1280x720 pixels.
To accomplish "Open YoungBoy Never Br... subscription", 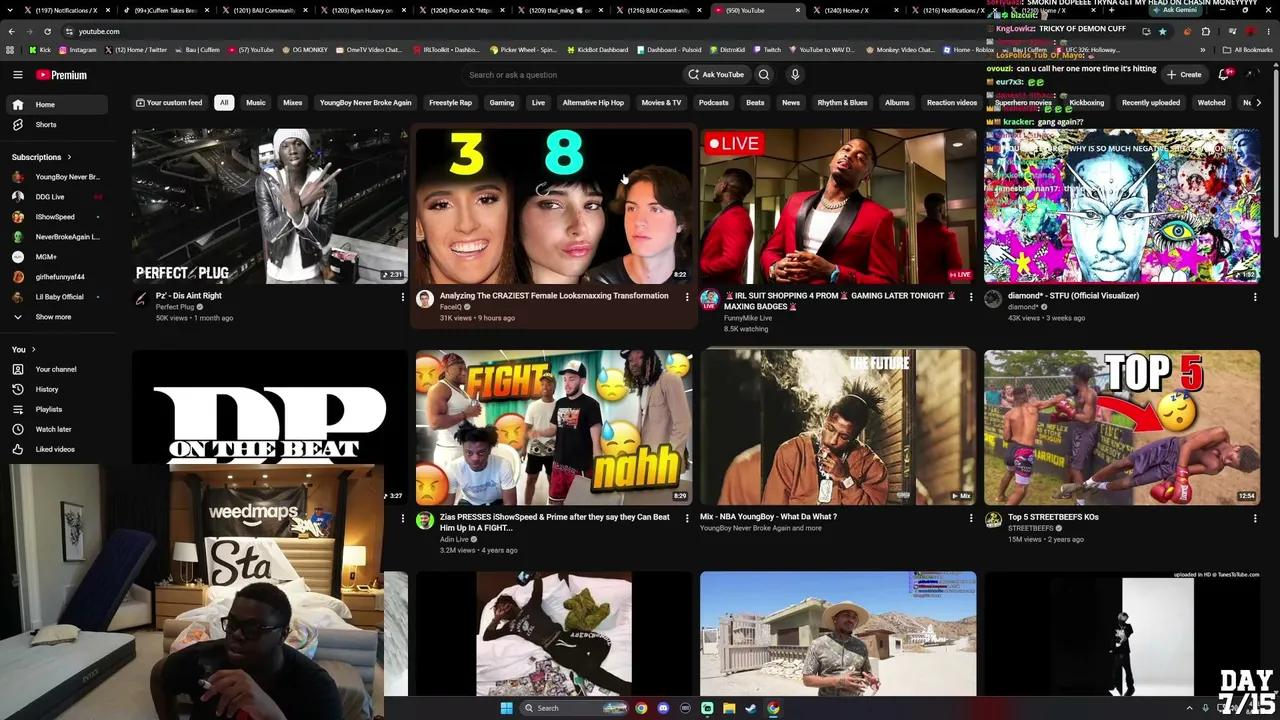I will coord(58,177).
